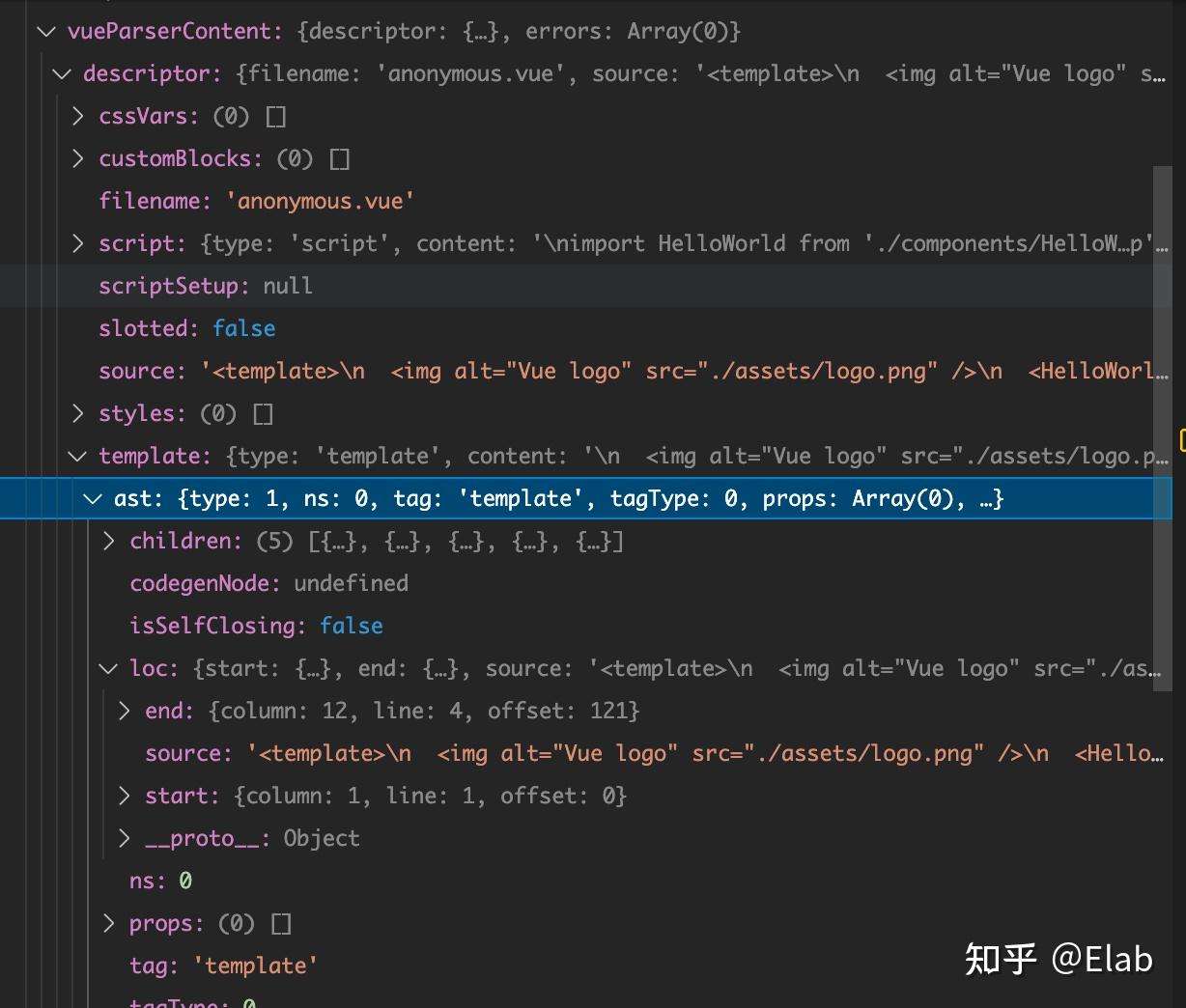Collapse the loc object
Screen dimensions: 1186x1008
[108, 668]
